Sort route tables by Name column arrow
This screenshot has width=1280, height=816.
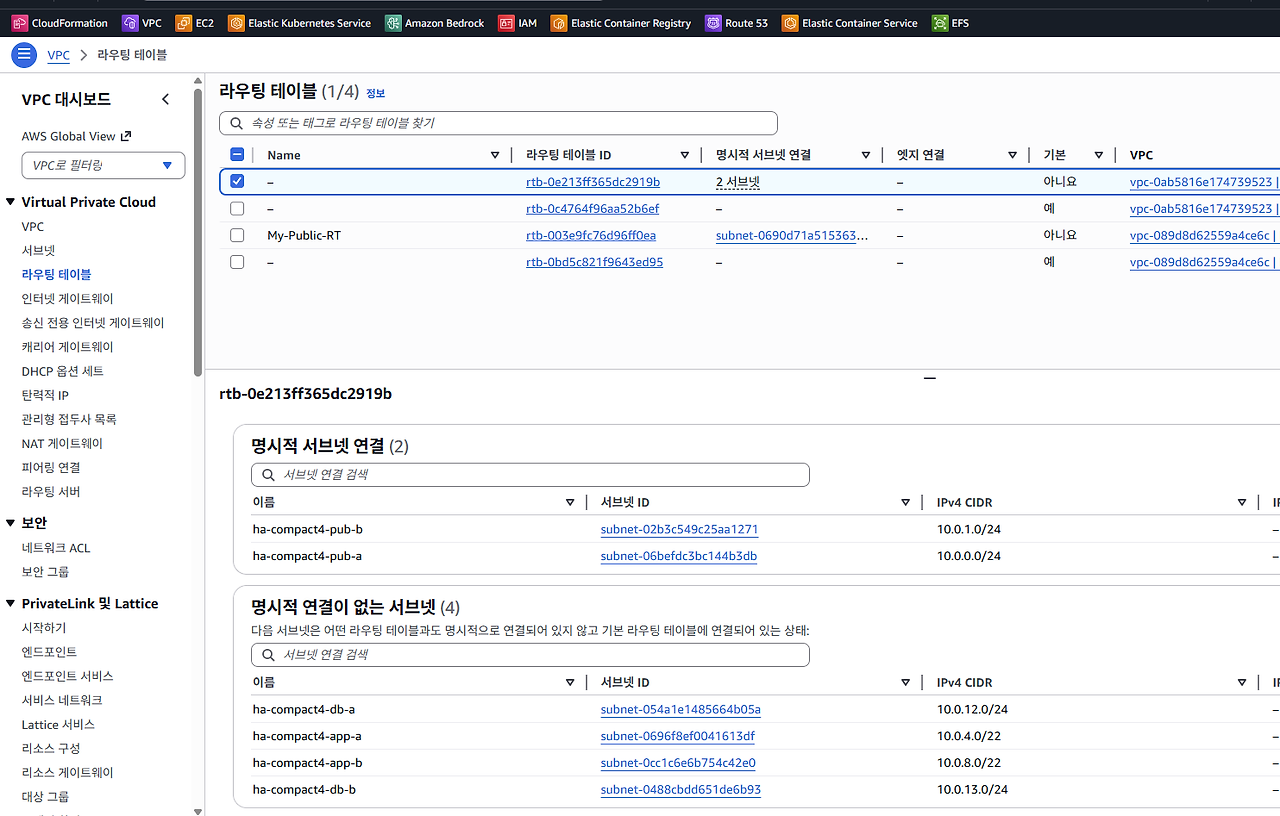[x=495, y=155]
